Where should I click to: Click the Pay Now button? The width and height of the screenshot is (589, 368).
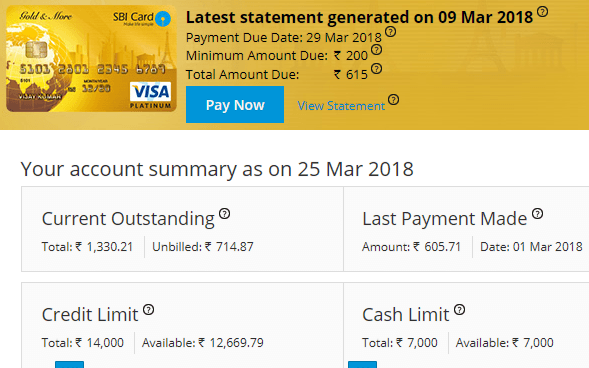(235, 104)
